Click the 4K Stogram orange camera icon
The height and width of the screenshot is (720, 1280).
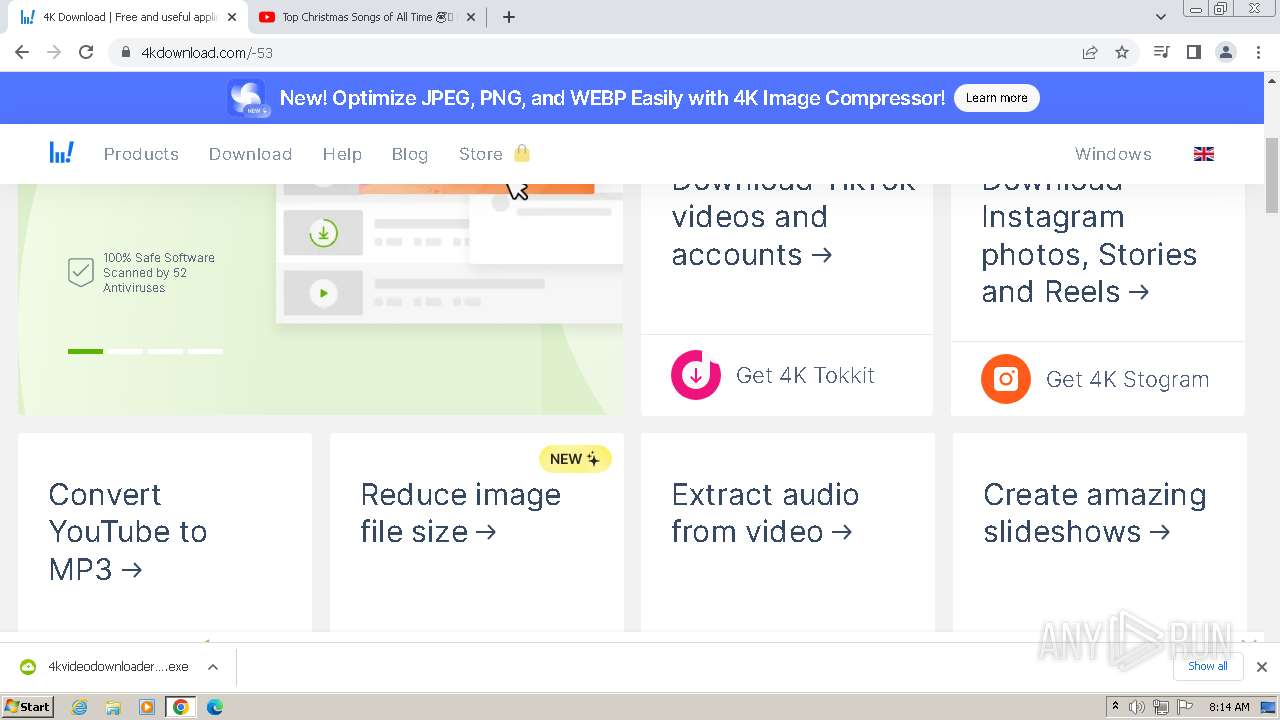1006,379
